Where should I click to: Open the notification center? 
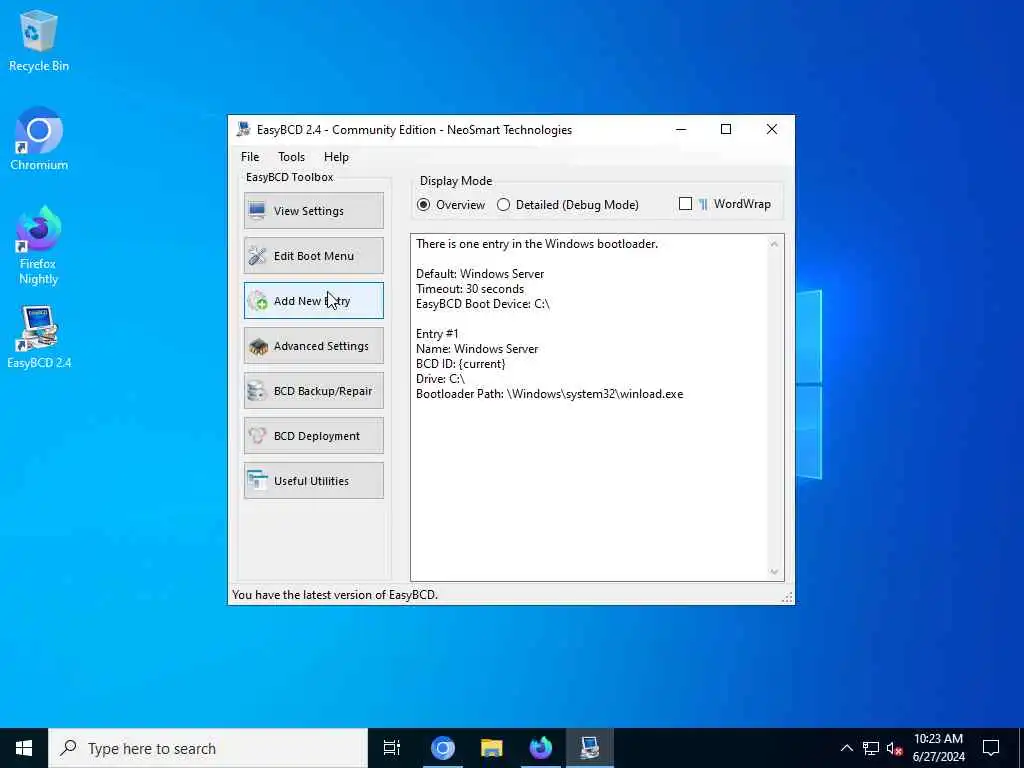pos(991,748)
